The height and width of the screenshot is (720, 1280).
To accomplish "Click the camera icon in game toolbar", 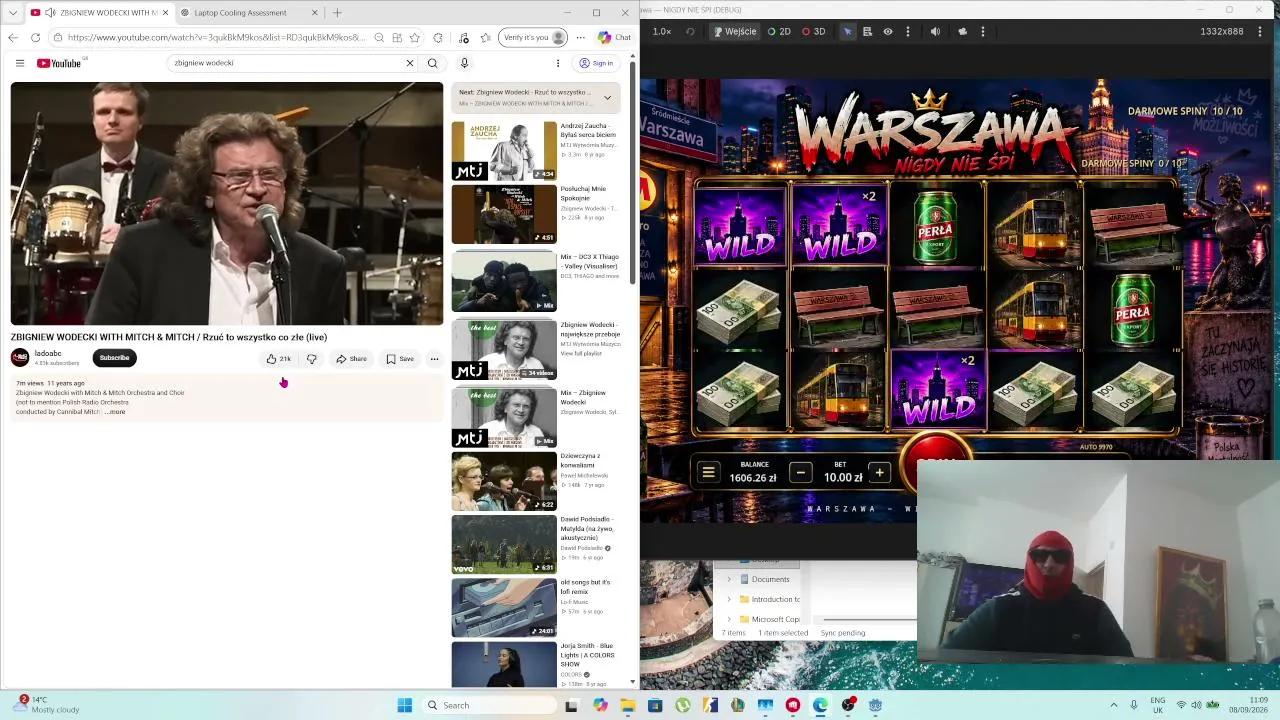I will coord(963,31).
